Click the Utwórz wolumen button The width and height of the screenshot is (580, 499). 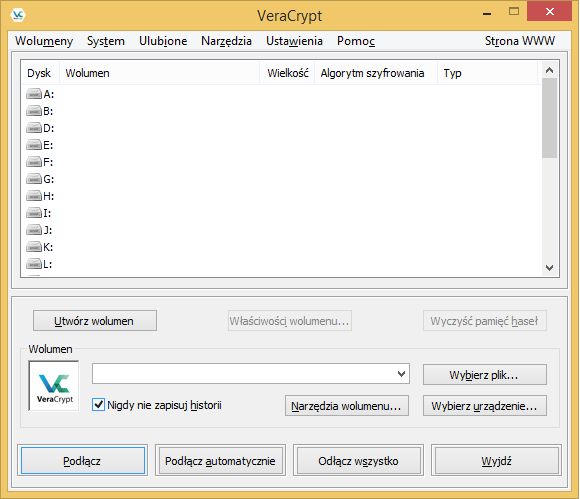[x=95, y=321]
